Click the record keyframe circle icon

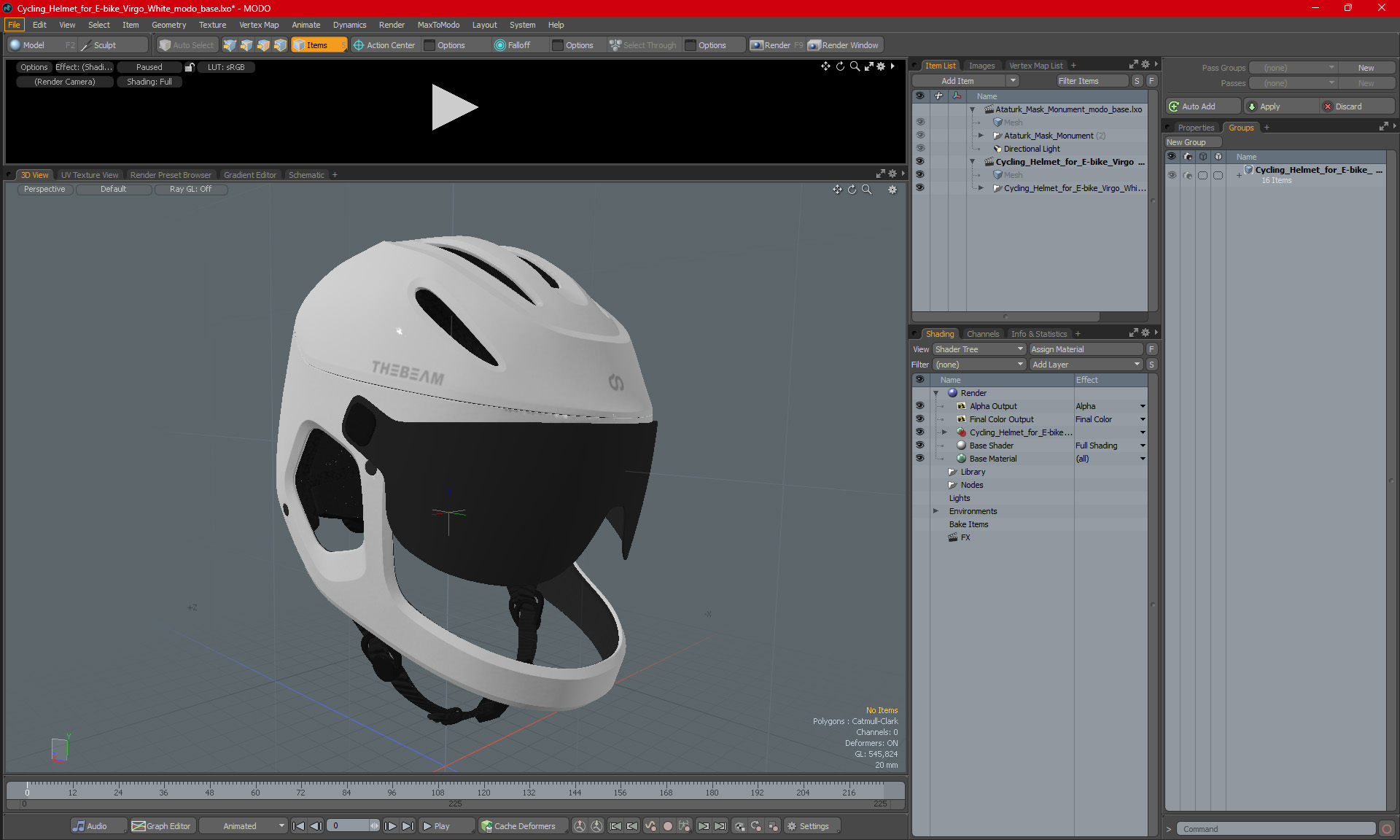click(667, 826)
